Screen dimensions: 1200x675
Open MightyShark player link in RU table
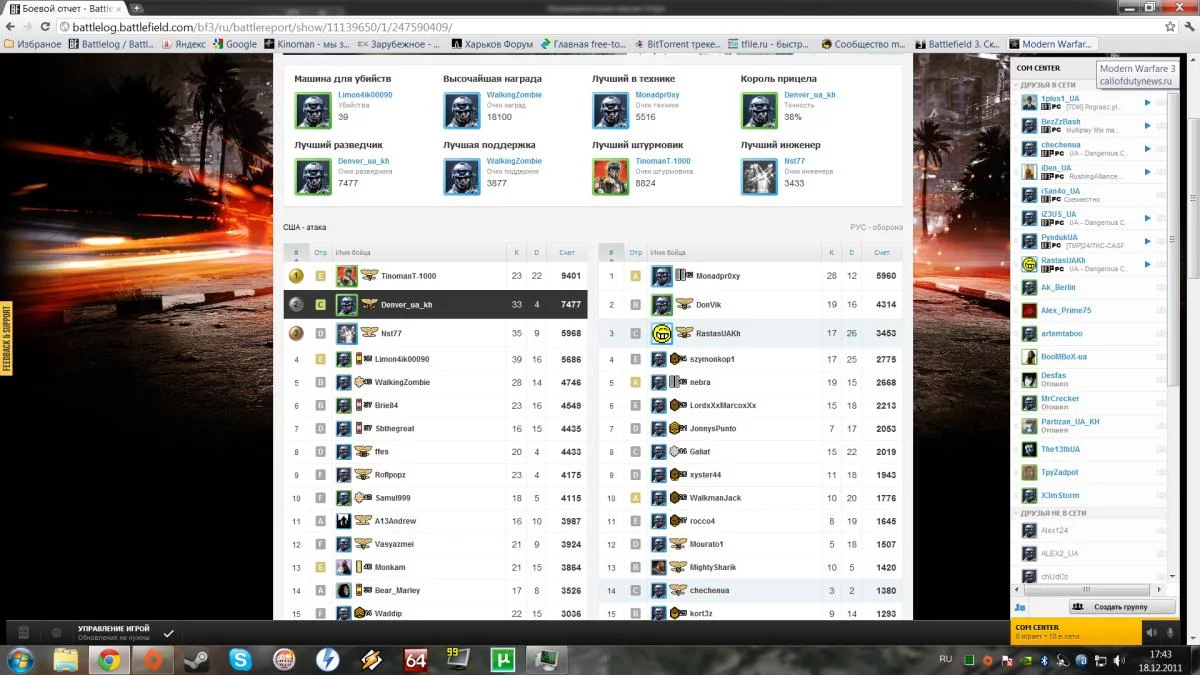point(714,567)
